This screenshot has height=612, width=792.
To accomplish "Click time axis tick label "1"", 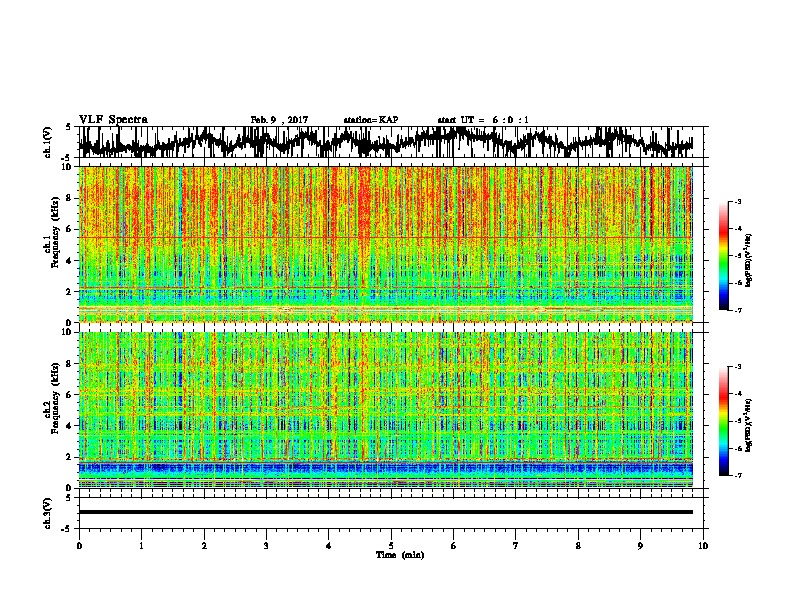I will tap(141, 546).
